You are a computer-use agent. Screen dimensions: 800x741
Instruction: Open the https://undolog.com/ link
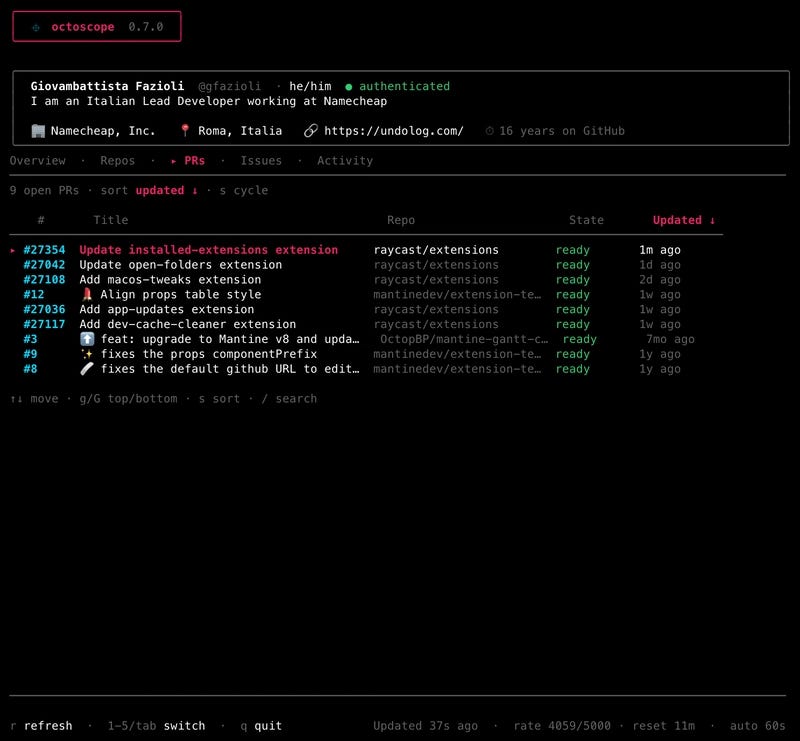pos(394,131)
